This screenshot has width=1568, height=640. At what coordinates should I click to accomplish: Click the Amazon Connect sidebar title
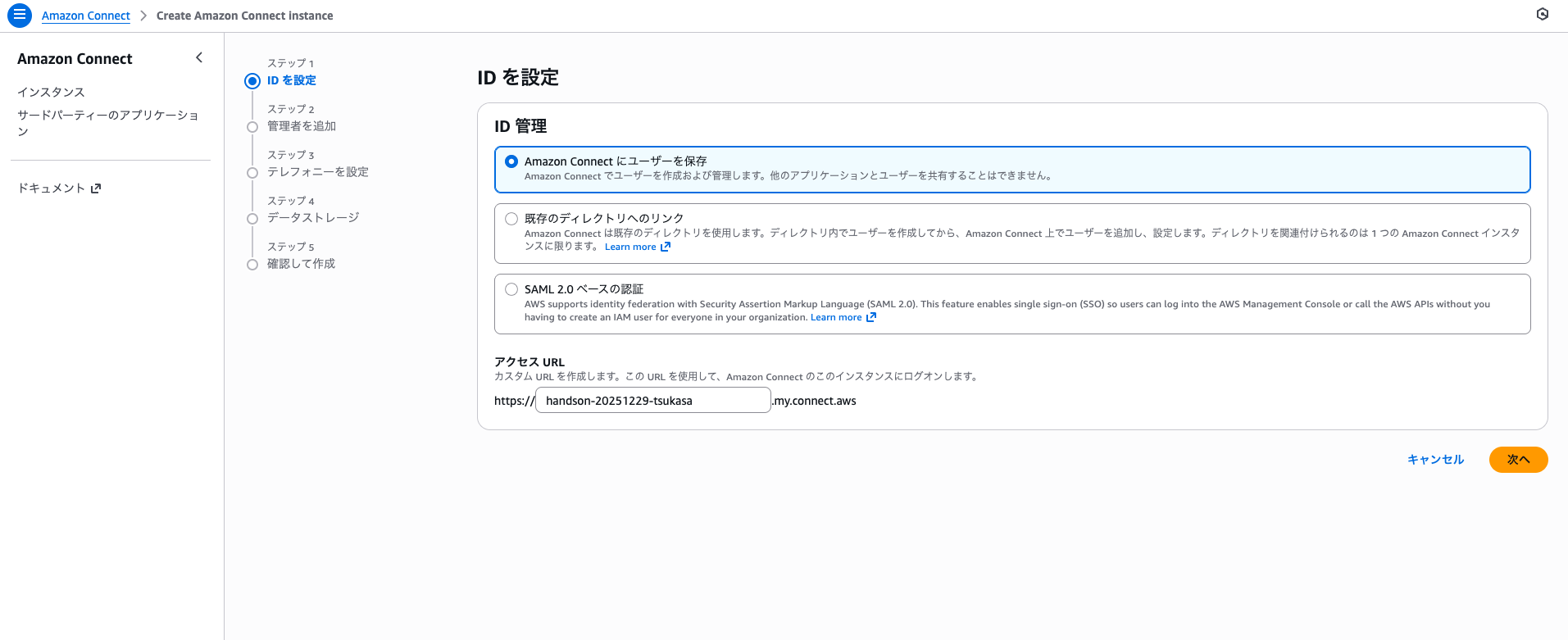(x=75, y=59)
